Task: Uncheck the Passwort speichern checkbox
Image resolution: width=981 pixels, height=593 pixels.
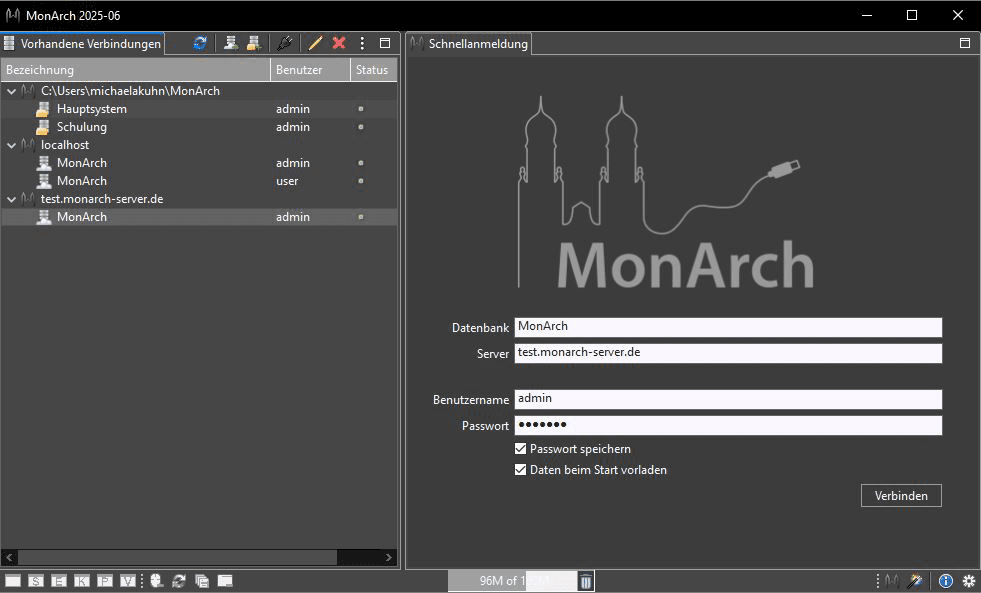Action: 521,449
